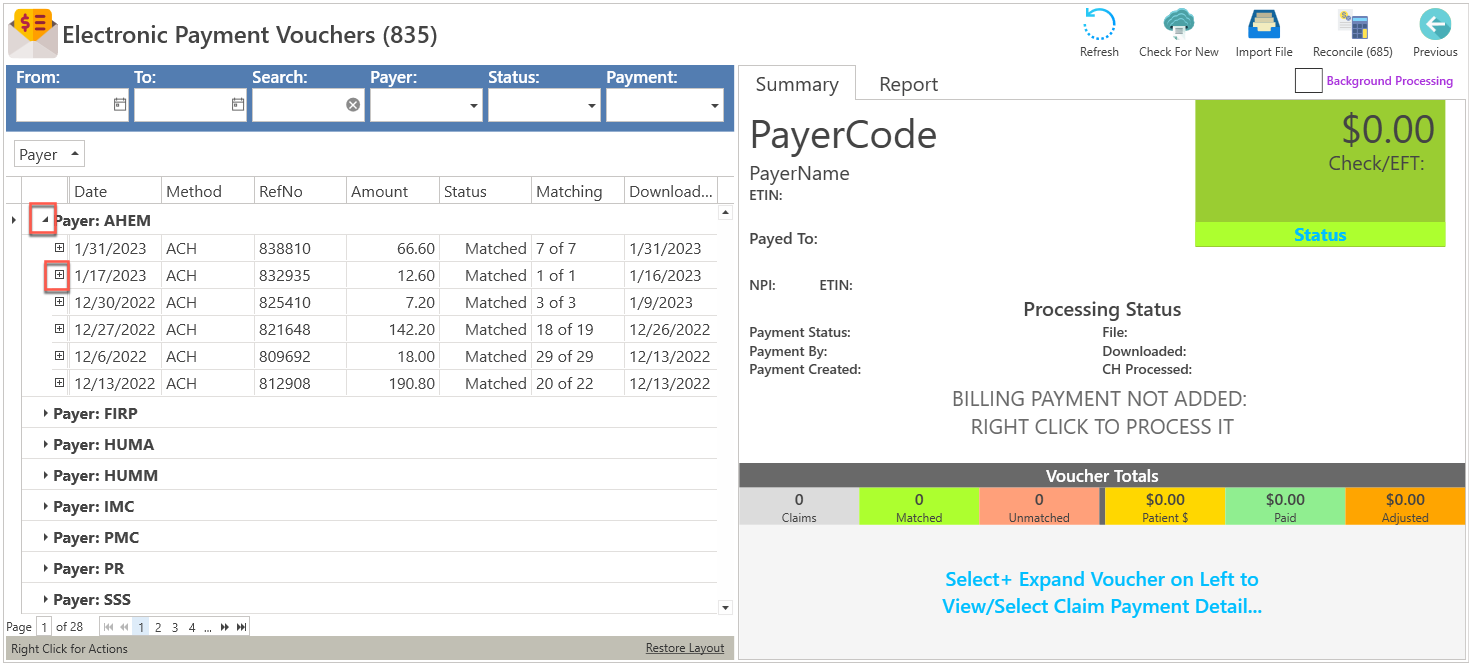Sort by the Date column header
This screenshot has width=1471, height=667.
pos(115,191)
